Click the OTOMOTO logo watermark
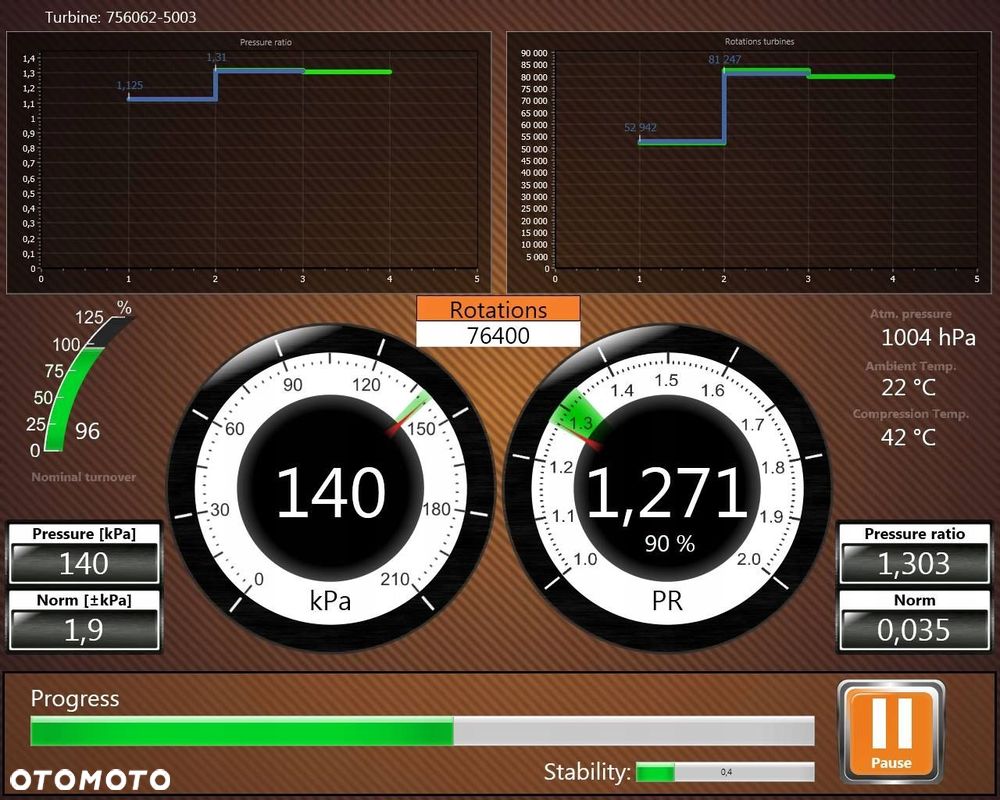The height and width of the screenshot is (800, 1000). 90,780
